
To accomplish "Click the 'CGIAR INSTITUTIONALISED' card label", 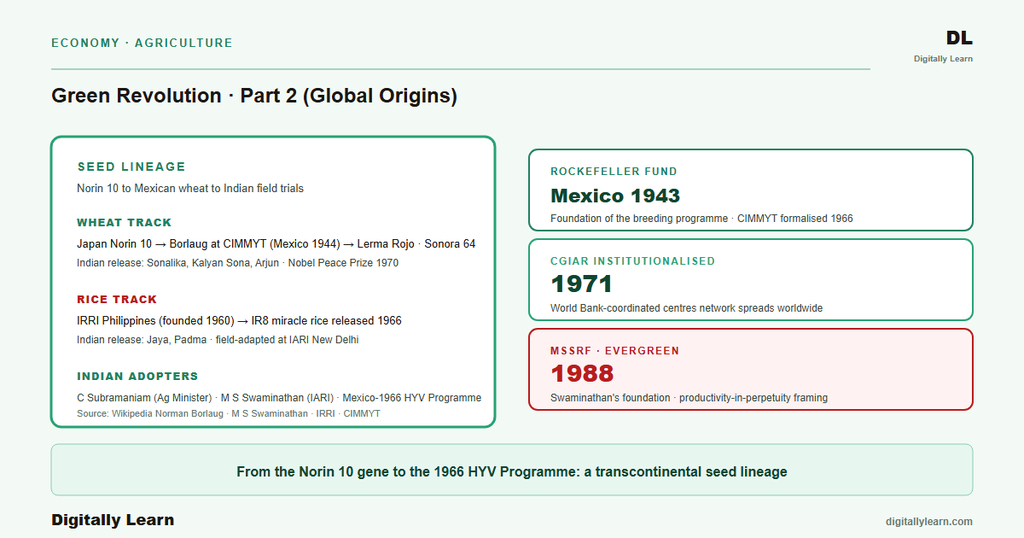I will click(x=632, y=261).
